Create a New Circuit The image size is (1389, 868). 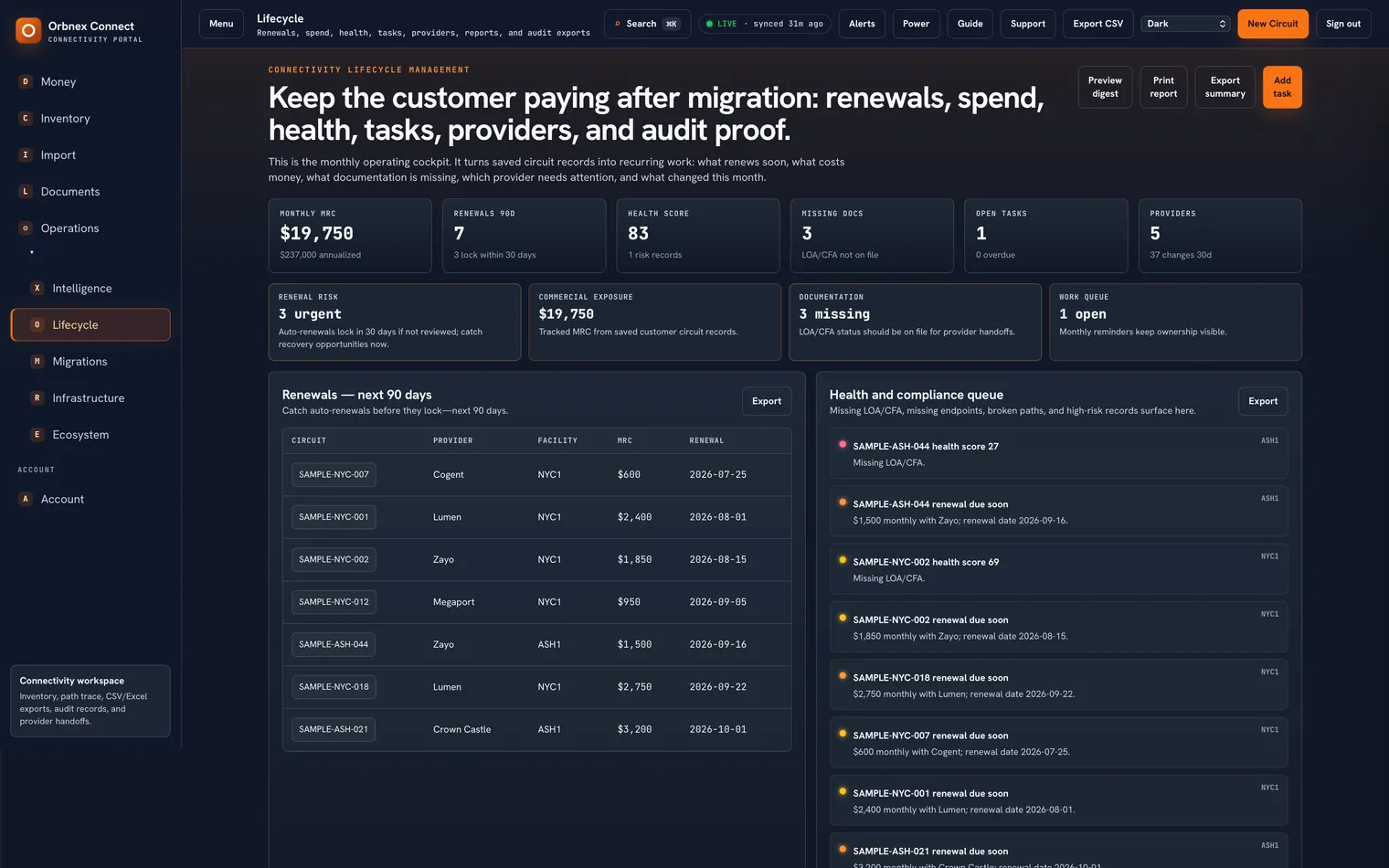coord(1273,24)
